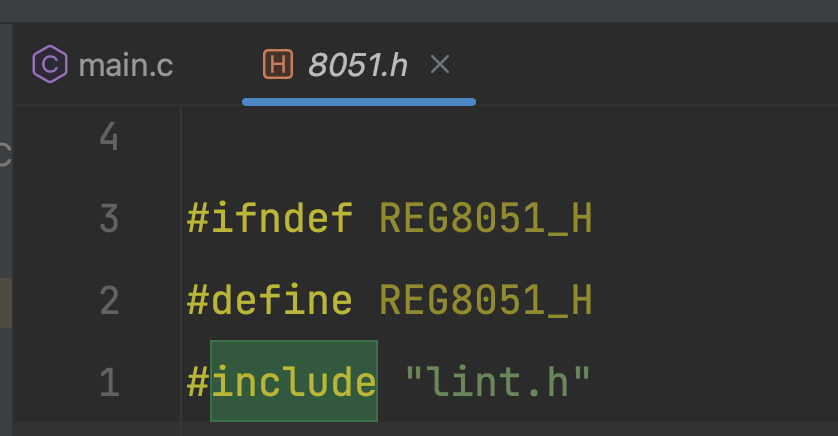Click REG8051_H on the #ifndef line
The height and width of the screenshot is (436, 838).
pos(486,218)
